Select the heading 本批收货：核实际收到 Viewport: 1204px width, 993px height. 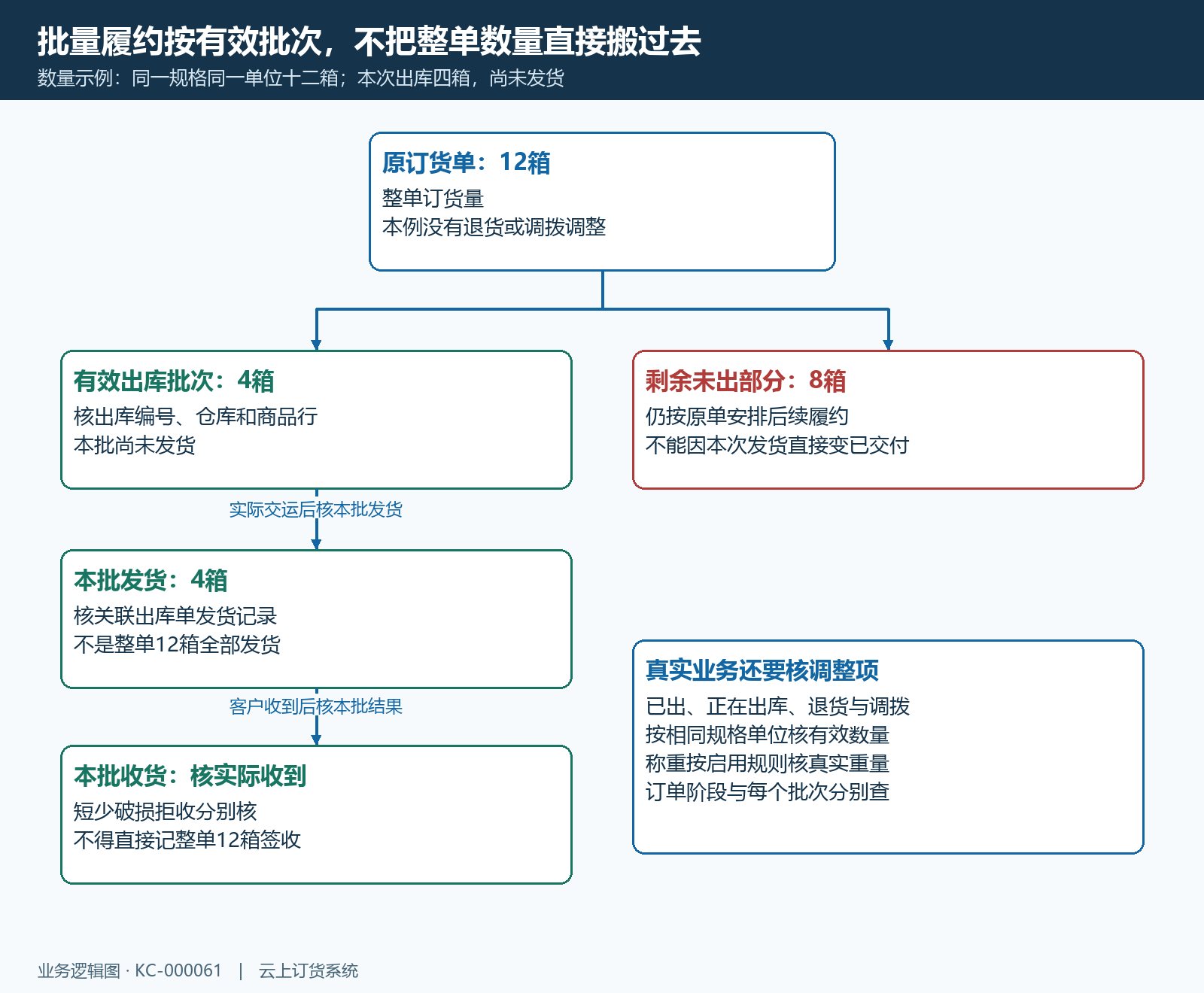pyautogui.click(x=190, y=776)
